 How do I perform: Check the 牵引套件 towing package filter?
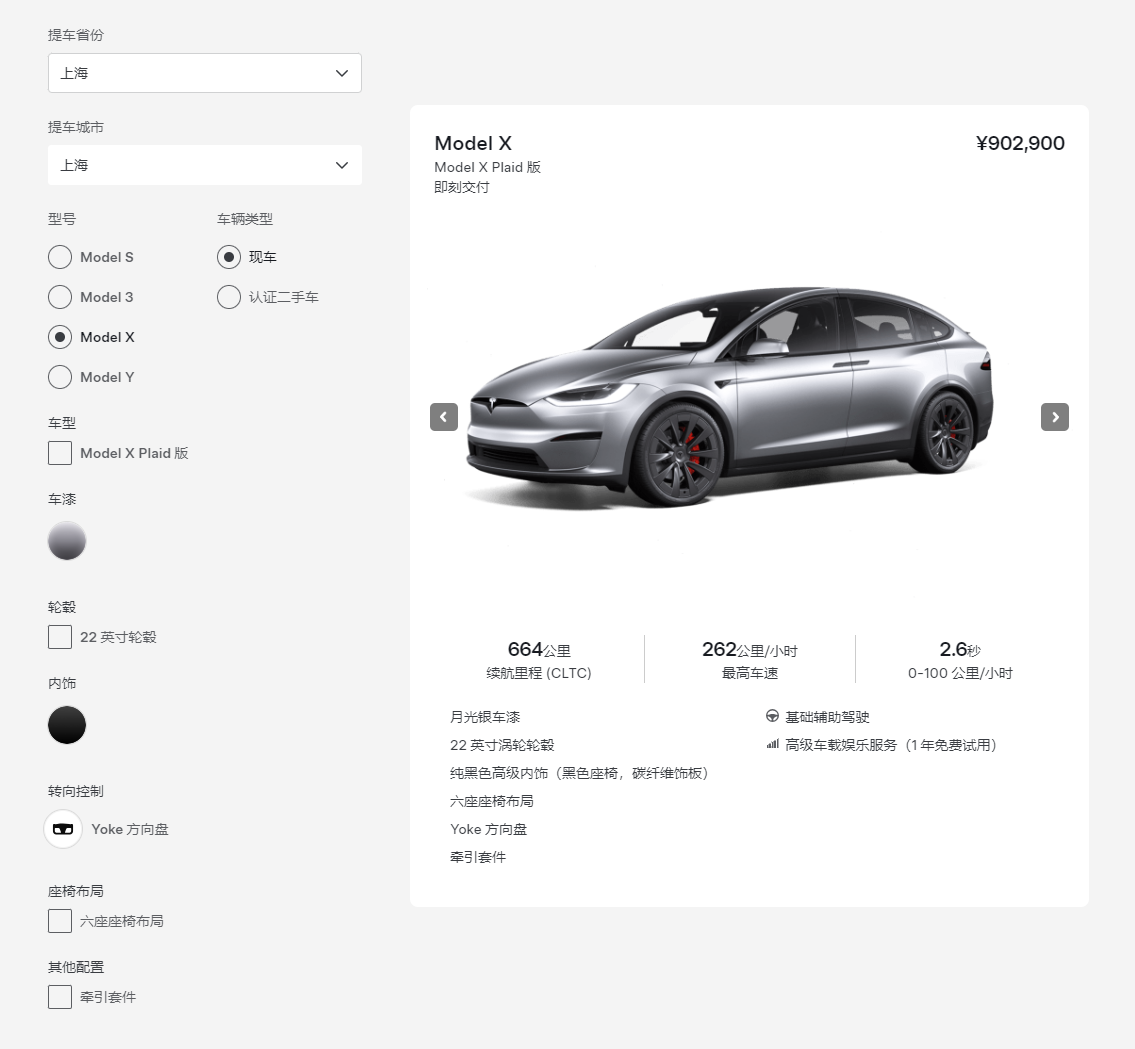click(x=59, y=997)
